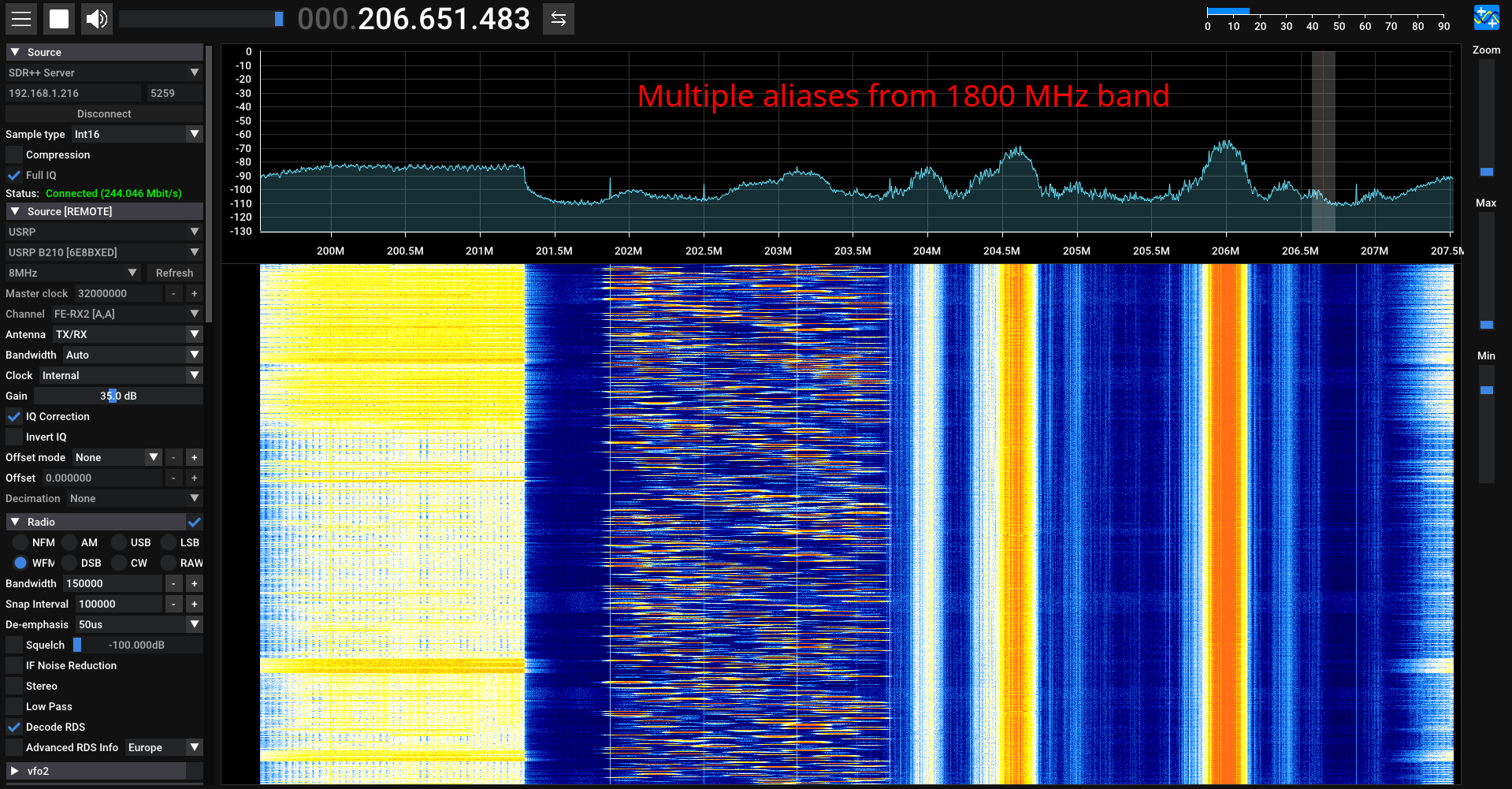Open the Channel FE-RX2 dropdown
Screen dimensions: 1512x789
tap(127, 314)
